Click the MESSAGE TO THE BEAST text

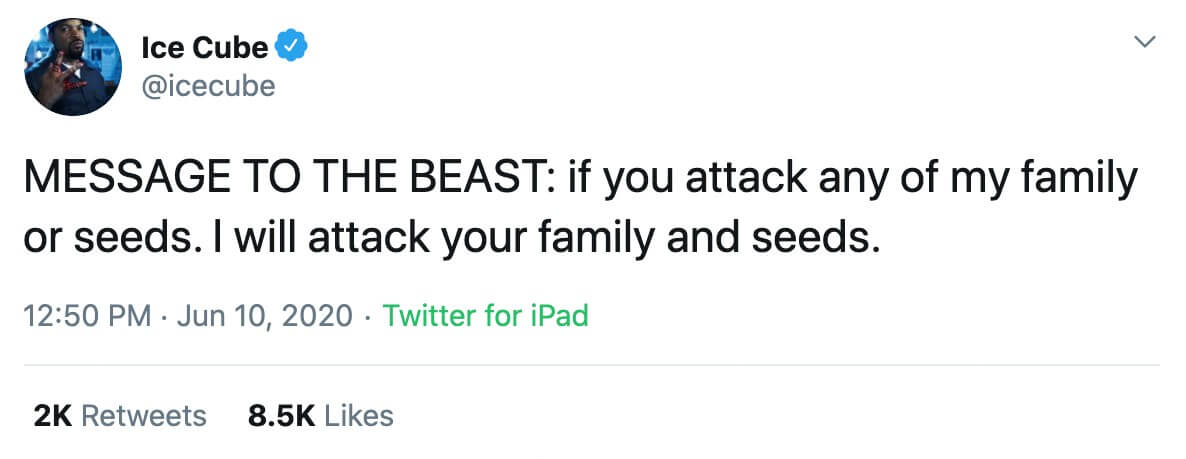pos(288,179)
